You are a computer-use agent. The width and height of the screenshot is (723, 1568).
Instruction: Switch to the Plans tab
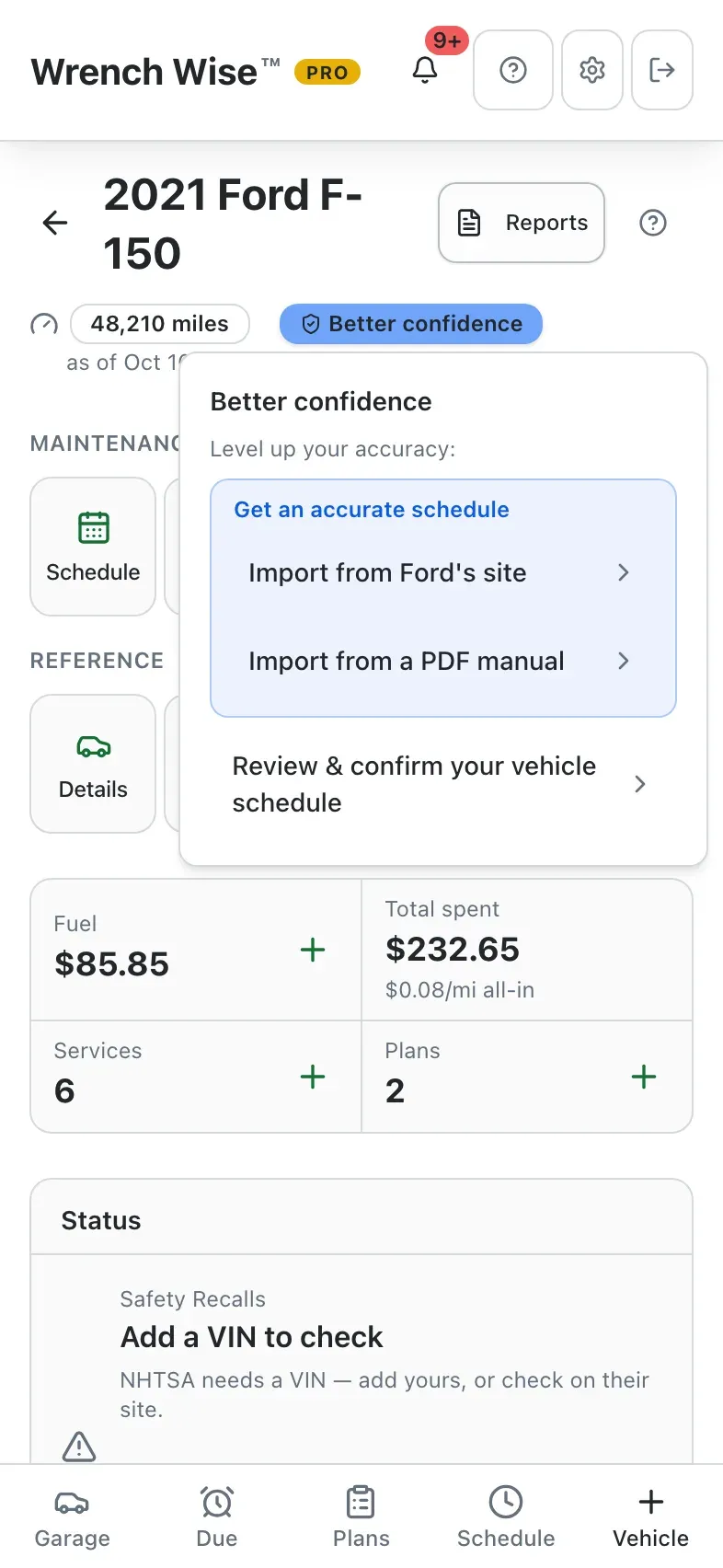click(361, 1518)
